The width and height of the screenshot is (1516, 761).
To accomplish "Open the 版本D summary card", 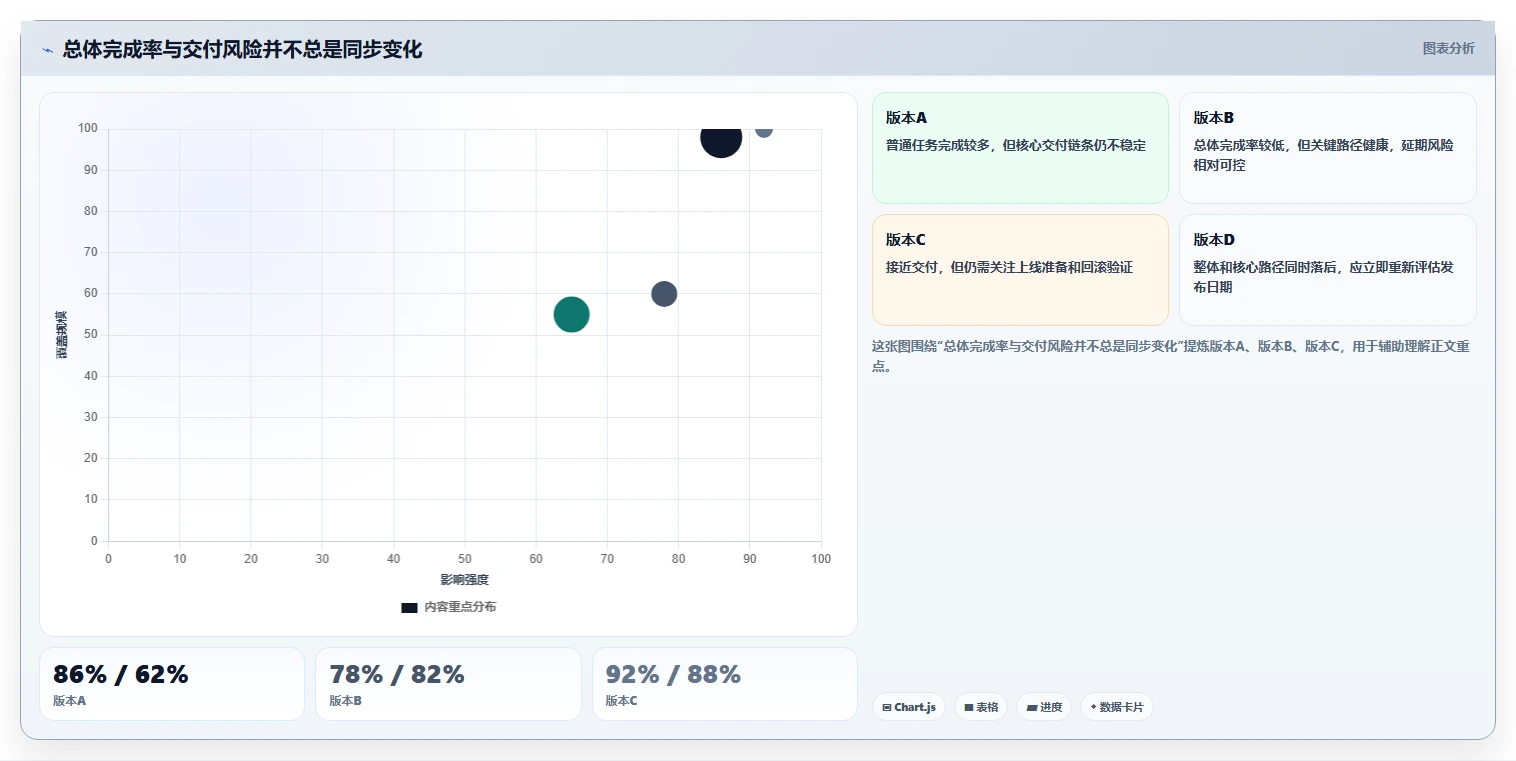I will [x=1327, y=270].
